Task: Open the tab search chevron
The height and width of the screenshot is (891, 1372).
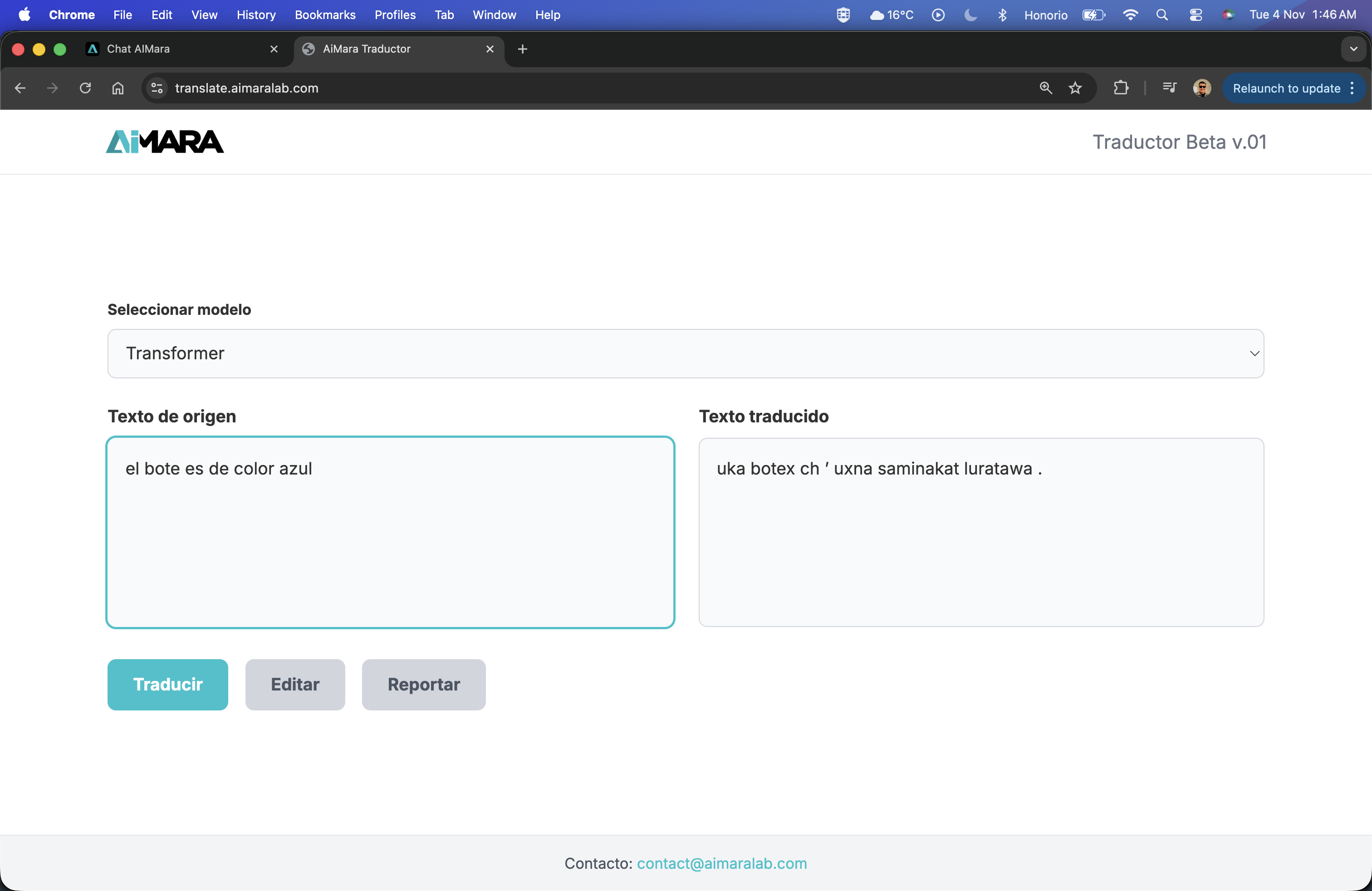Action: 1353,49
